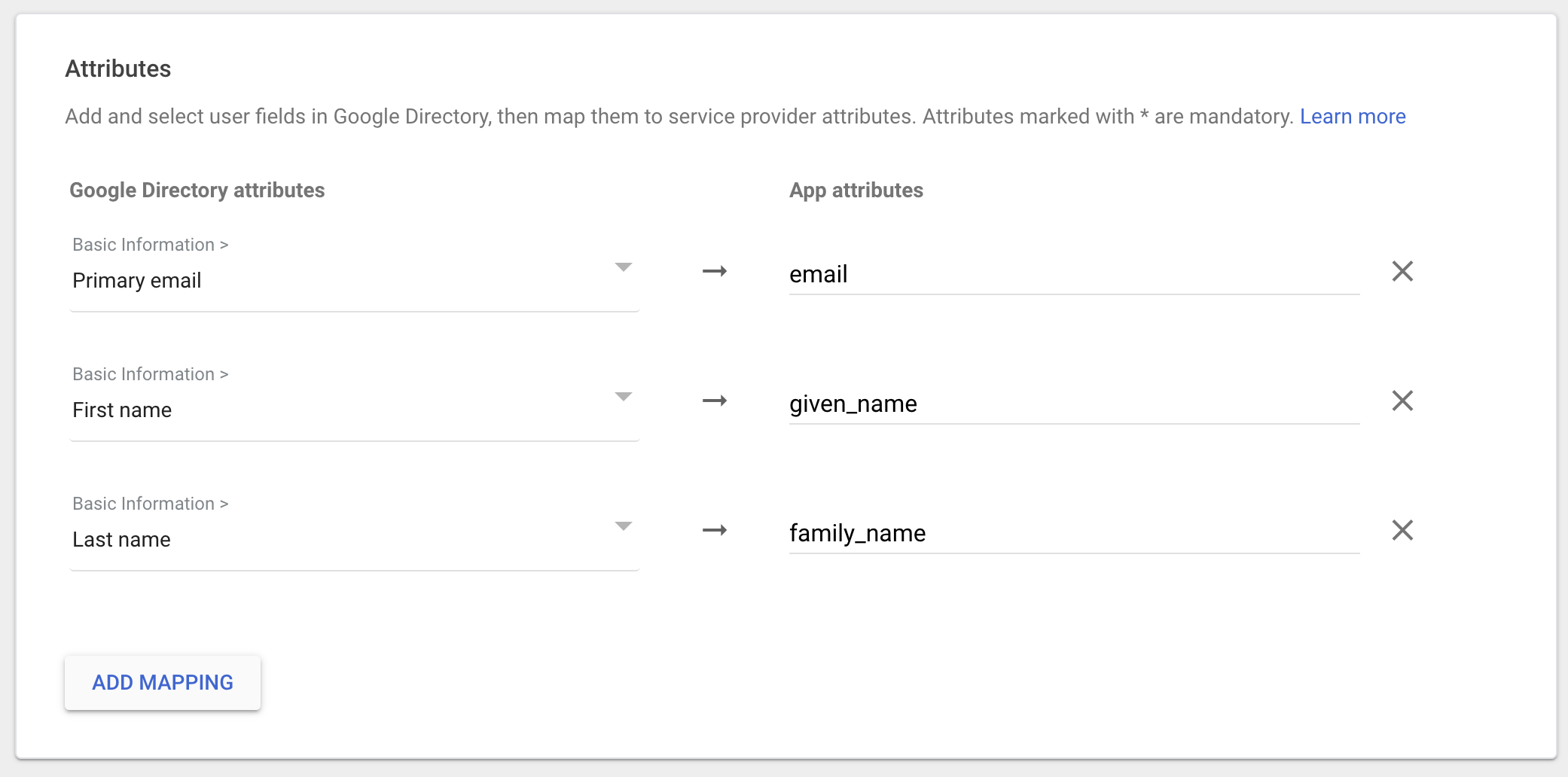
Task: Remove the given_name attribute mapping
Action: [1402, 401]
